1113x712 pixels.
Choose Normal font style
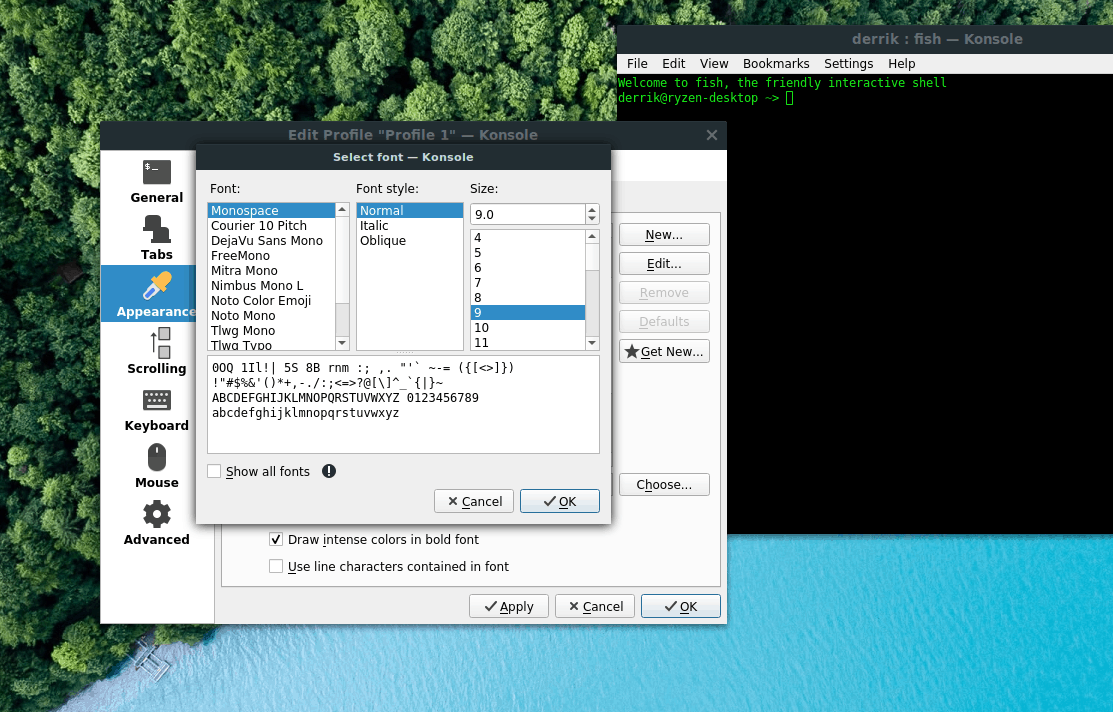coord(410,210)
